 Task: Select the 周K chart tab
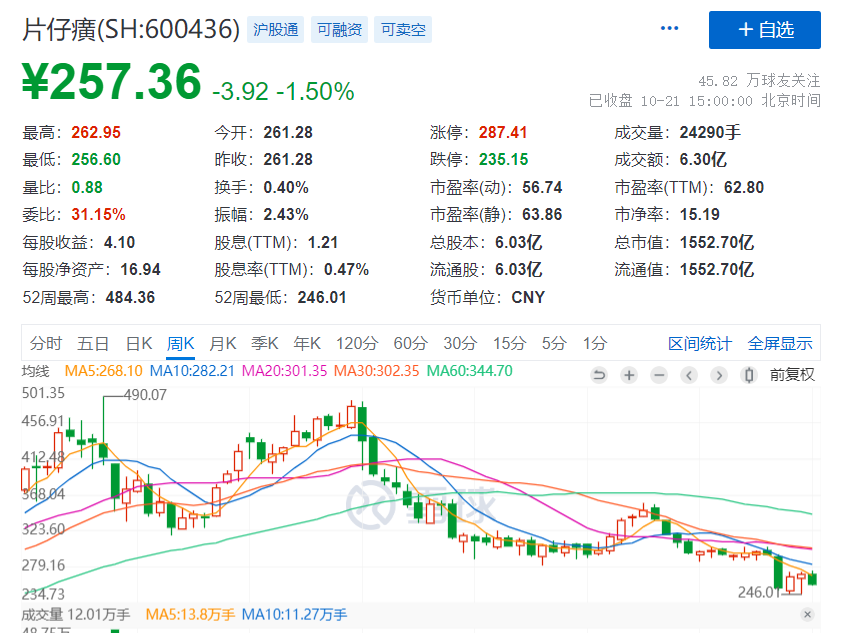[180, 343]
